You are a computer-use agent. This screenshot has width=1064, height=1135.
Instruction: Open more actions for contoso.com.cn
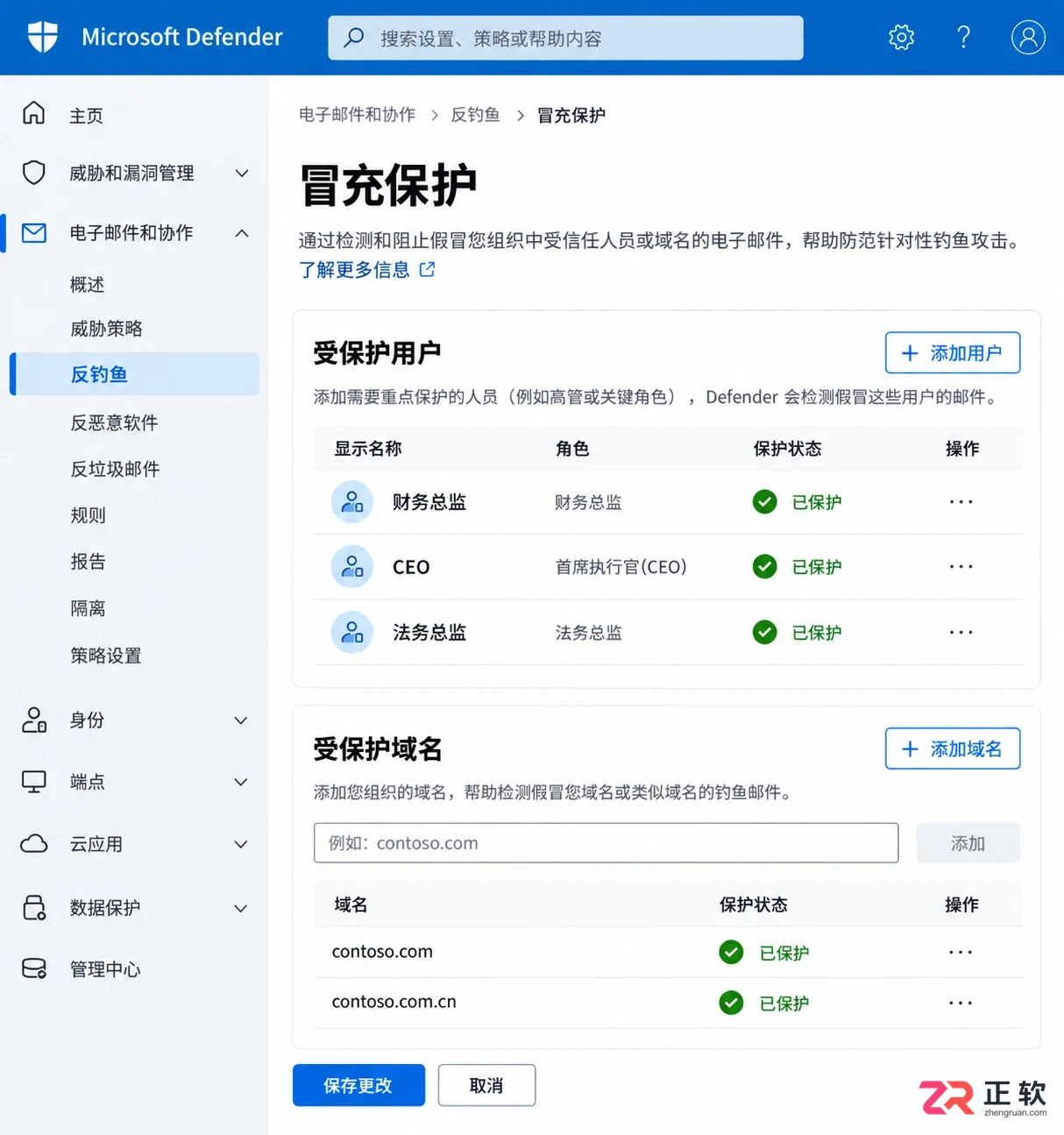coord(961,1003)
